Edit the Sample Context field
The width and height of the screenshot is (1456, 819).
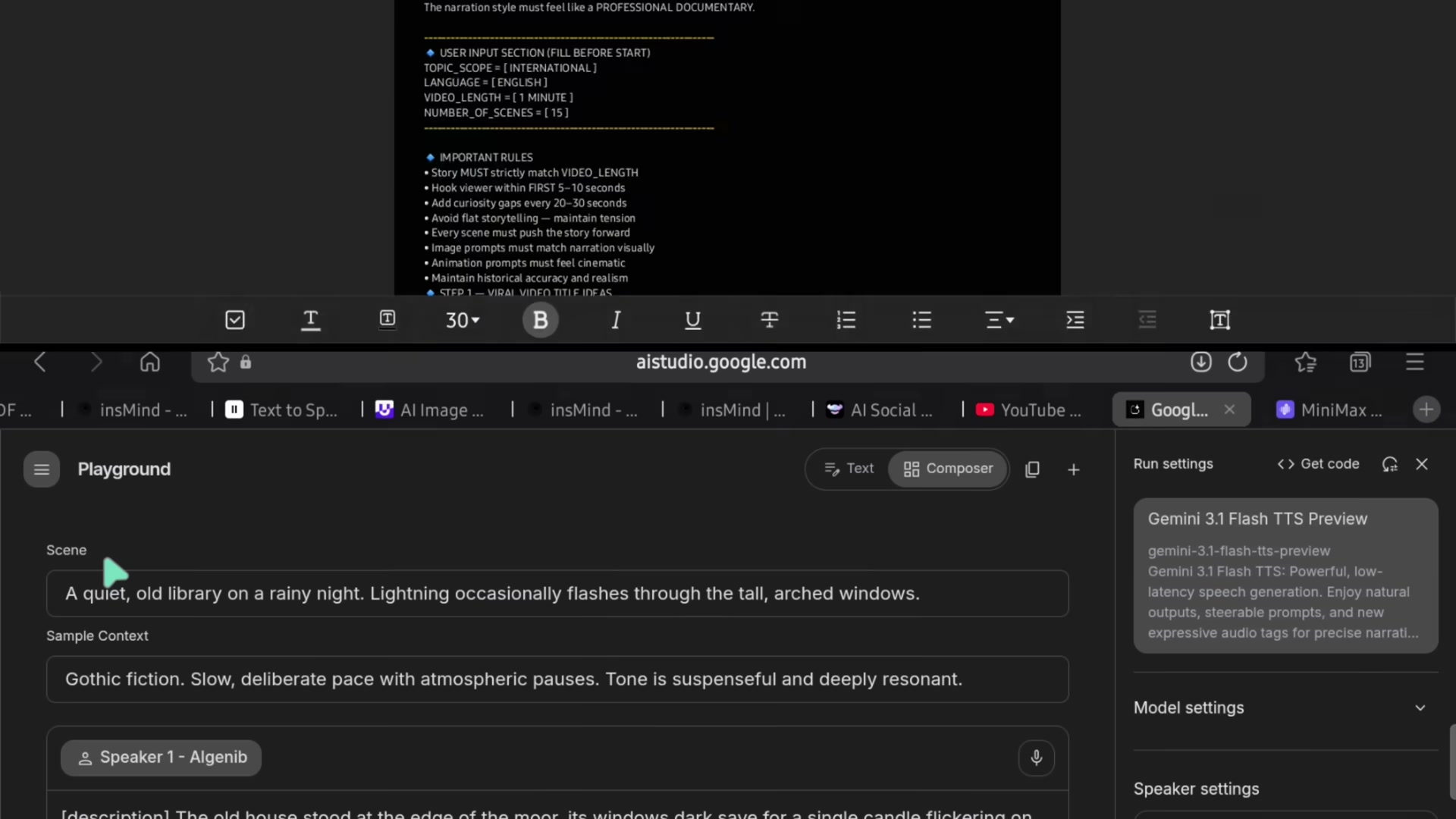click(557, 679)
